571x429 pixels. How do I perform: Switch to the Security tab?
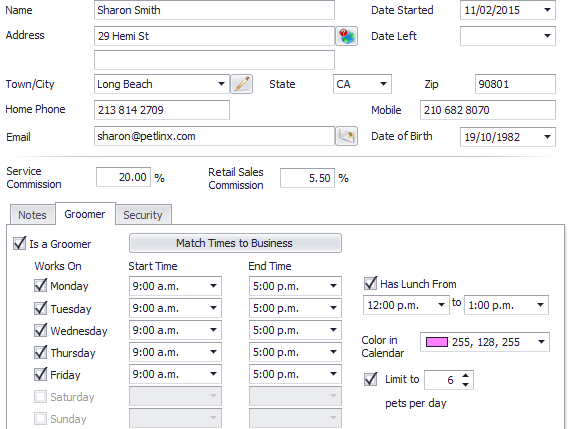coord(143,215)
